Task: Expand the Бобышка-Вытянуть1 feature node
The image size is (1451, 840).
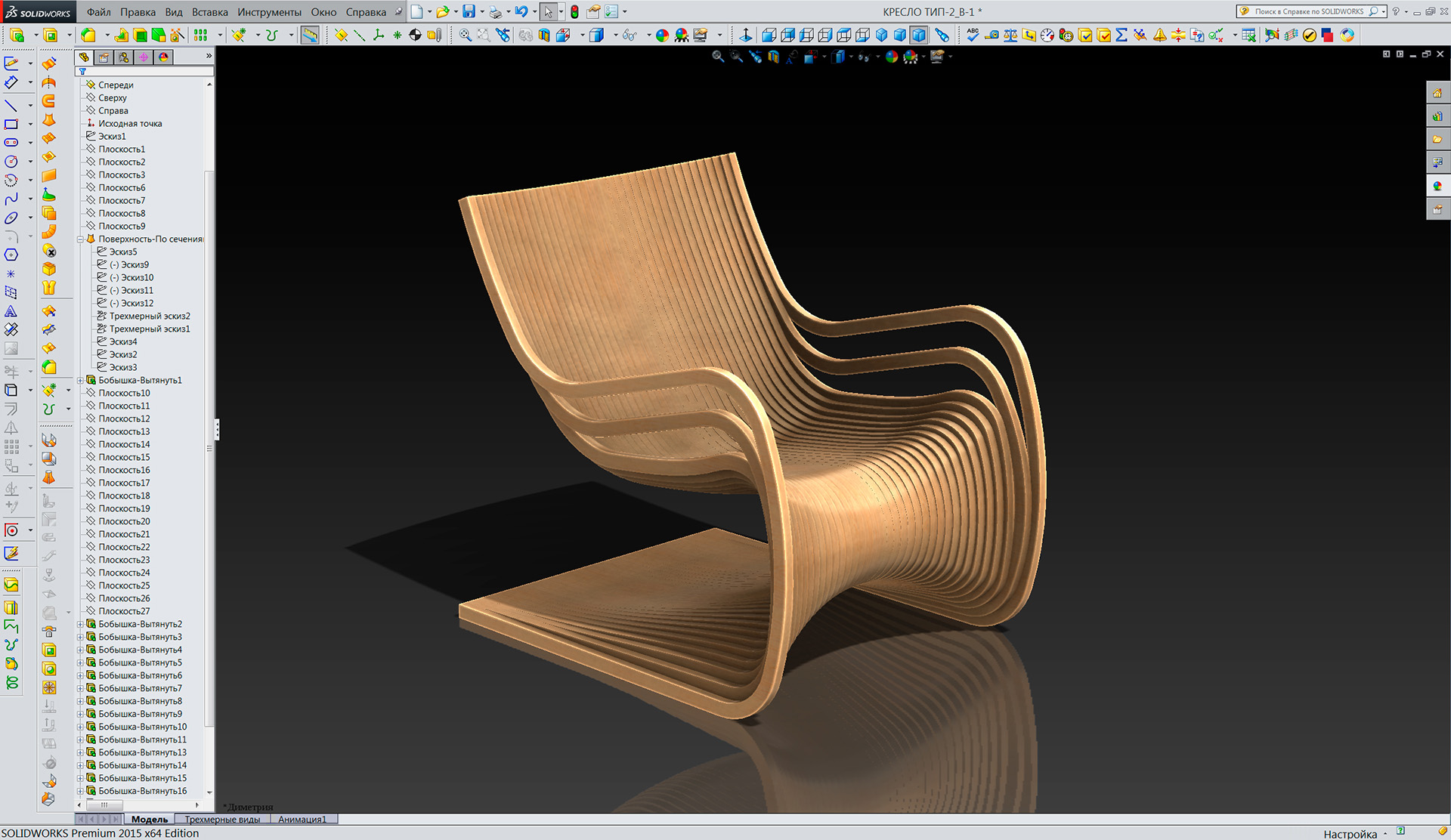Action: 80,381
